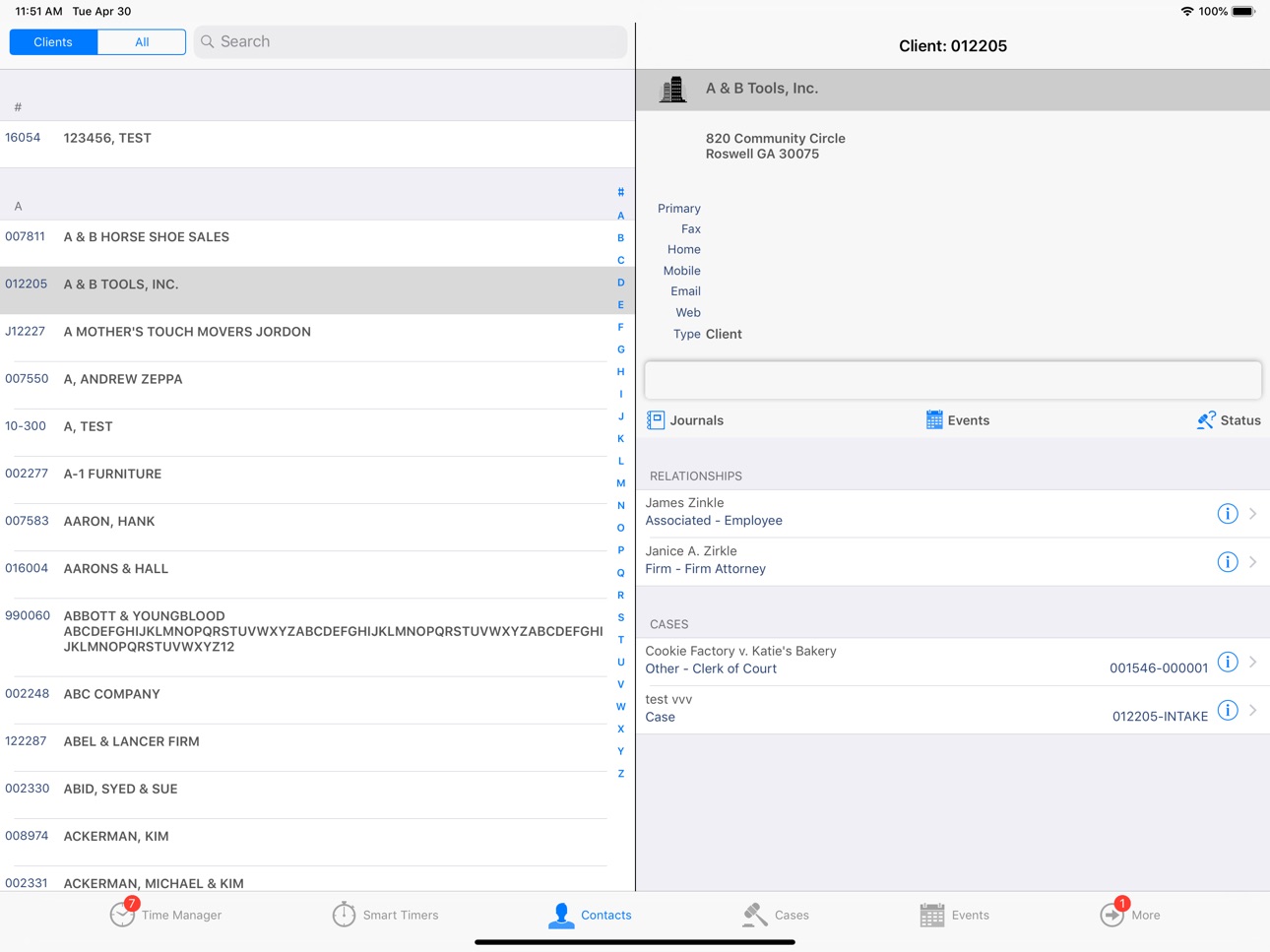Click the address 820 Community Circle
1270x952 pixels.
775,139
